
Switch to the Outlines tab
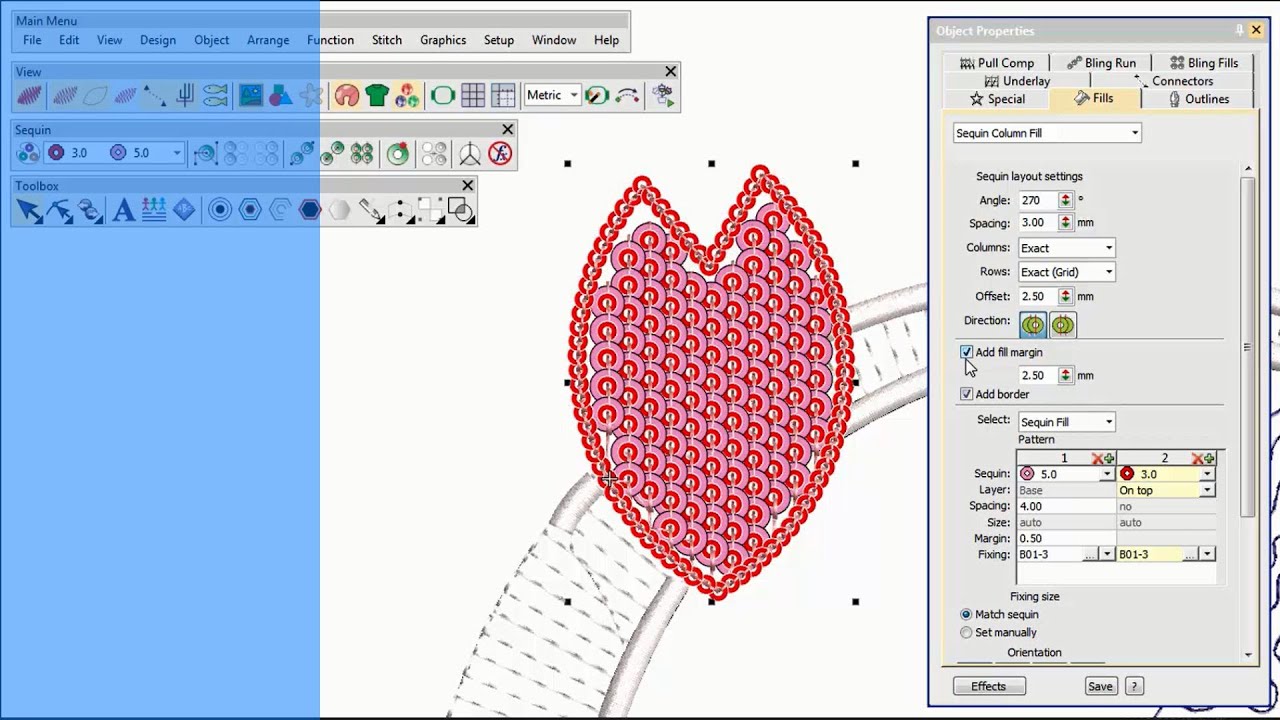(1198, 99)
